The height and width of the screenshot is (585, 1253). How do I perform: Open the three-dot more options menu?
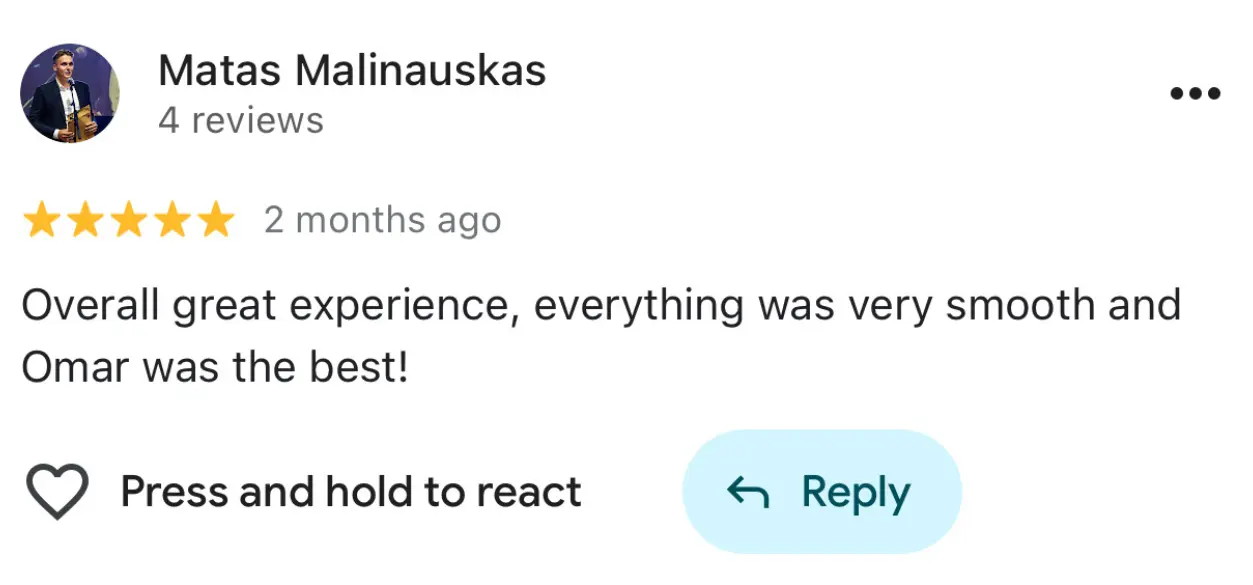click(1195, 94)
